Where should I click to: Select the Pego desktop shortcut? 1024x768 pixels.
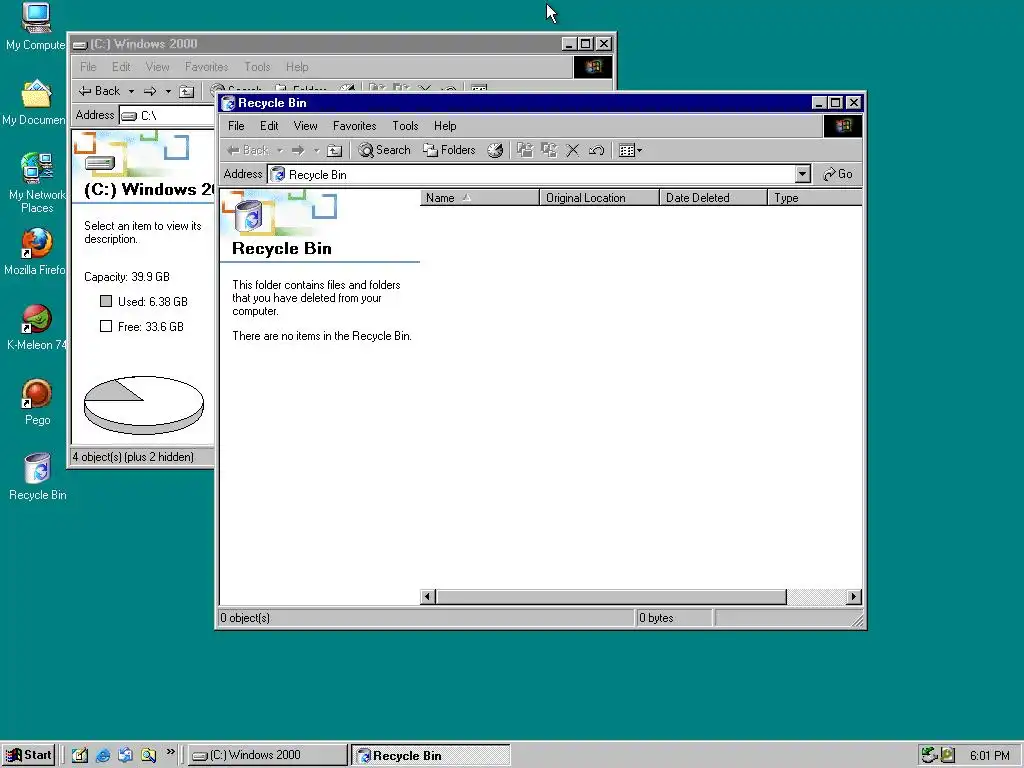[37, 402]
